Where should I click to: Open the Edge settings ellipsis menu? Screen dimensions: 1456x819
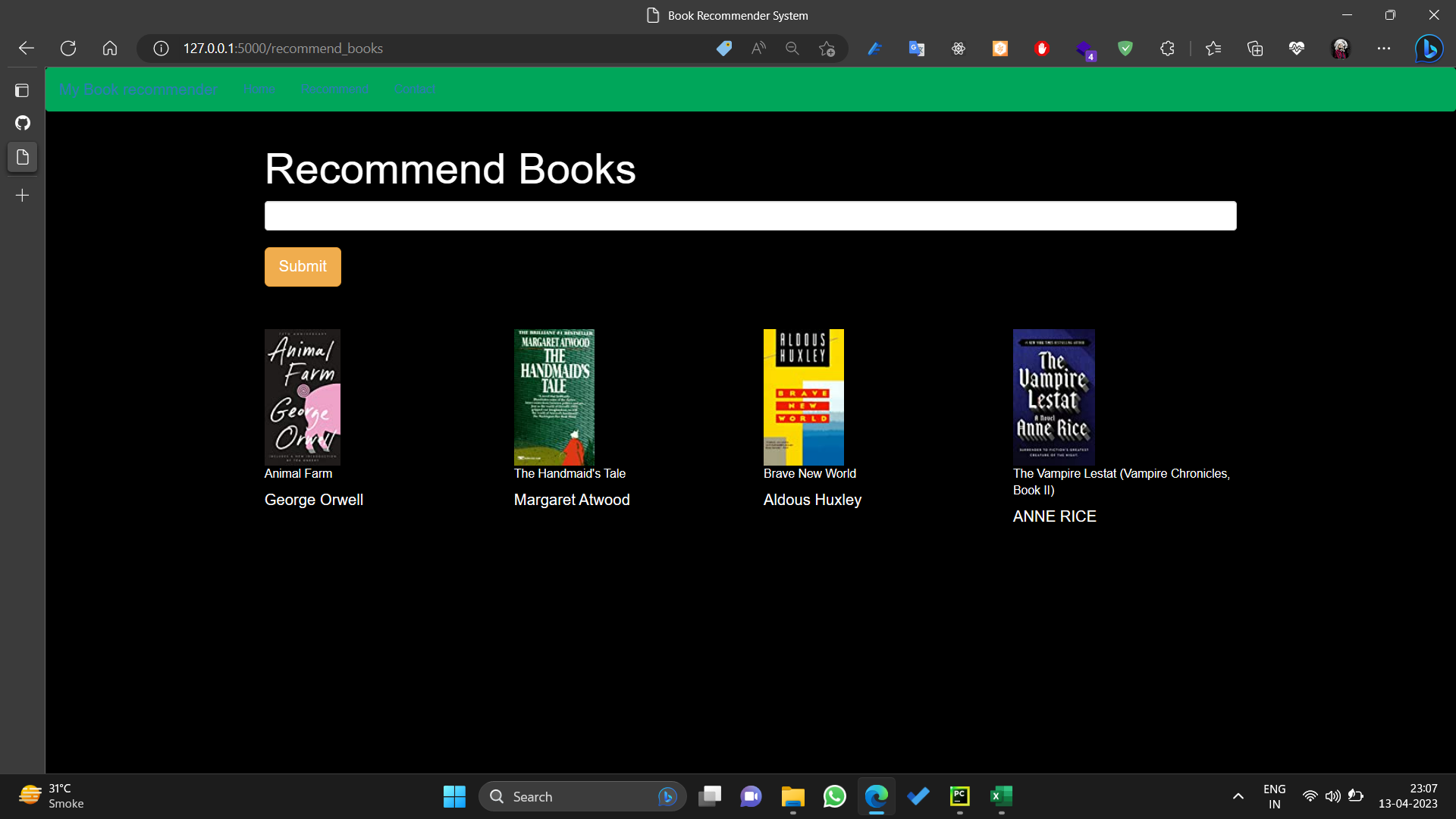click(1384, 48)
